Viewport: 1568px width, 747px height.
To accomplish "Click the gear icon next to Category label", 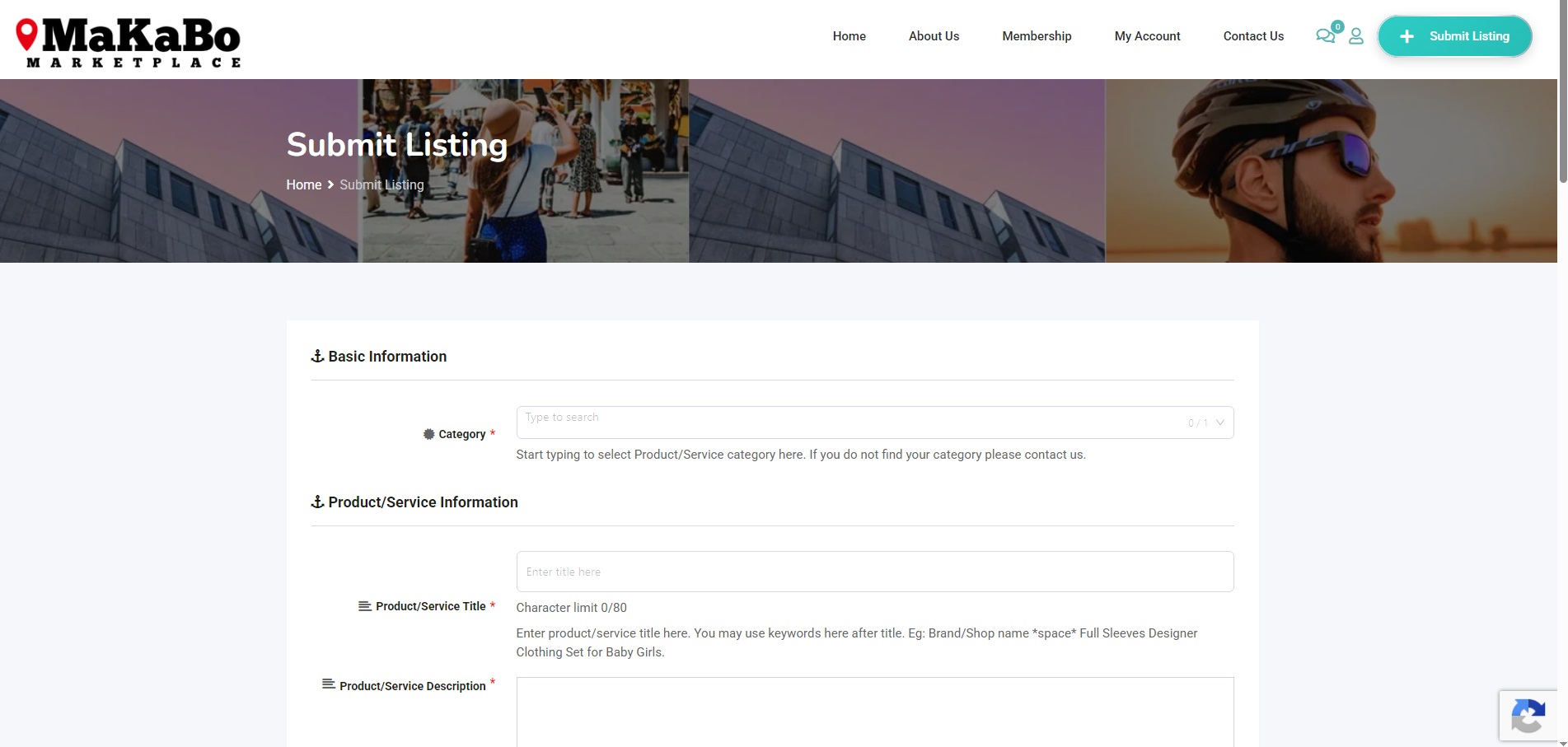I will tap(428, 434).
